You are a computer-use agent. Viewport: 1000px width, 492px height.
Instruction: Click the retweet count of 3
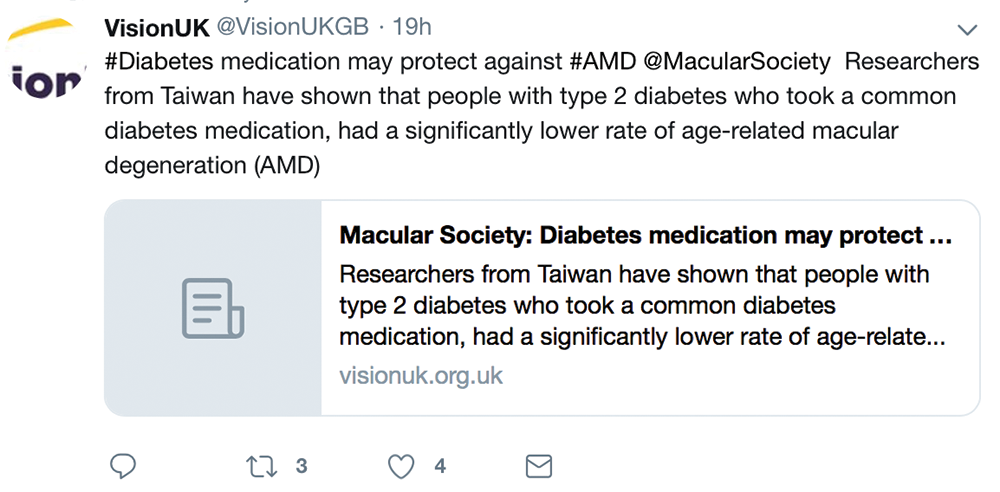coord(301,466)
